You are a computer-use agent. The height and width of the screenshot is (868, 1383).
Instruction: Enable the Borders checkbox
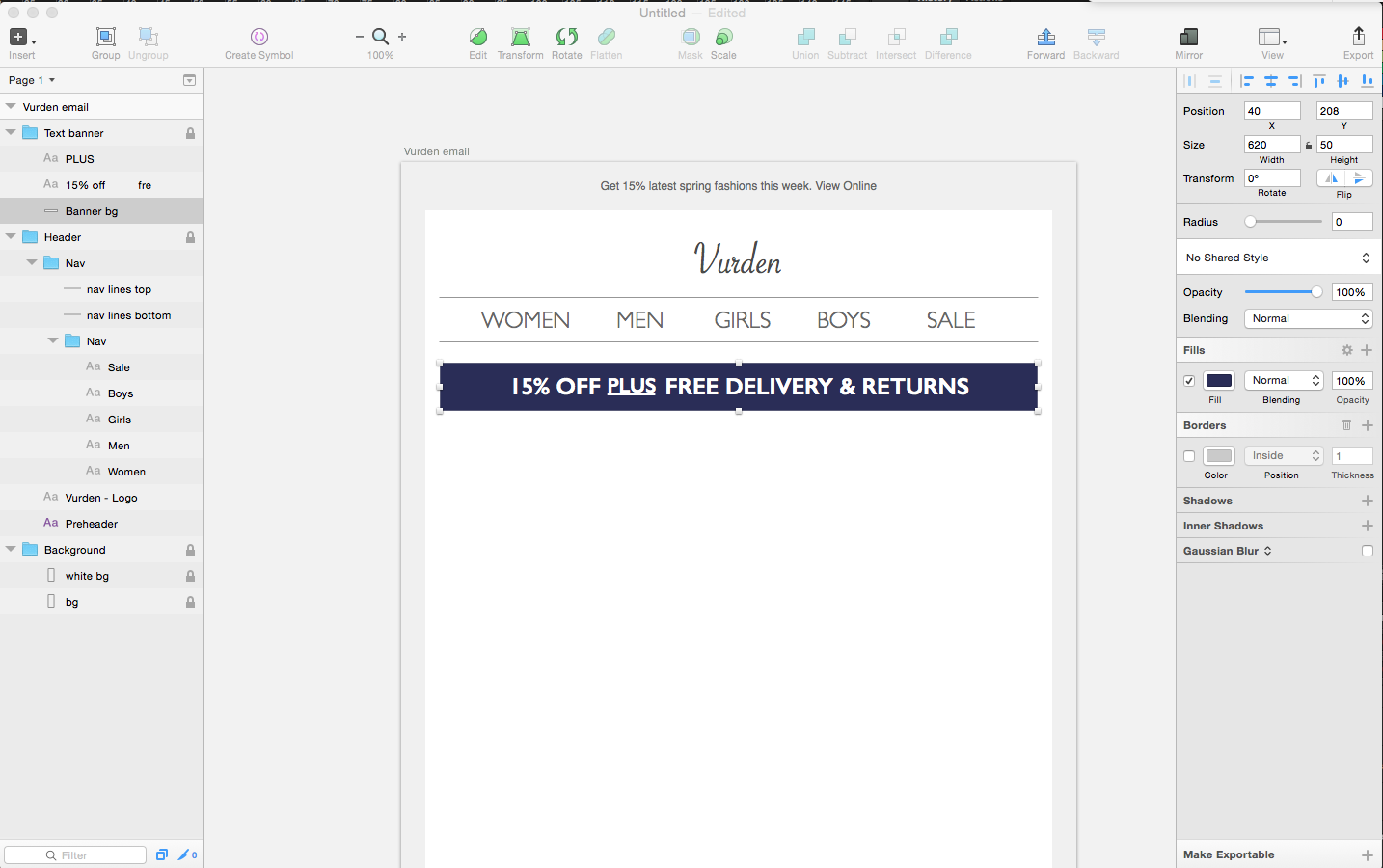pyautogui.click(x=1189, y=456)
